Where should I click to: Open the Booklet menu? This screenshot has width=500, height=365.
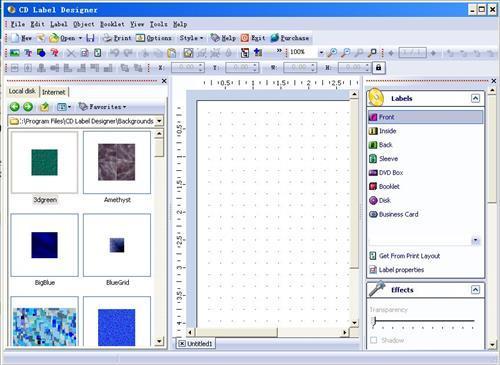click(112, 24)
